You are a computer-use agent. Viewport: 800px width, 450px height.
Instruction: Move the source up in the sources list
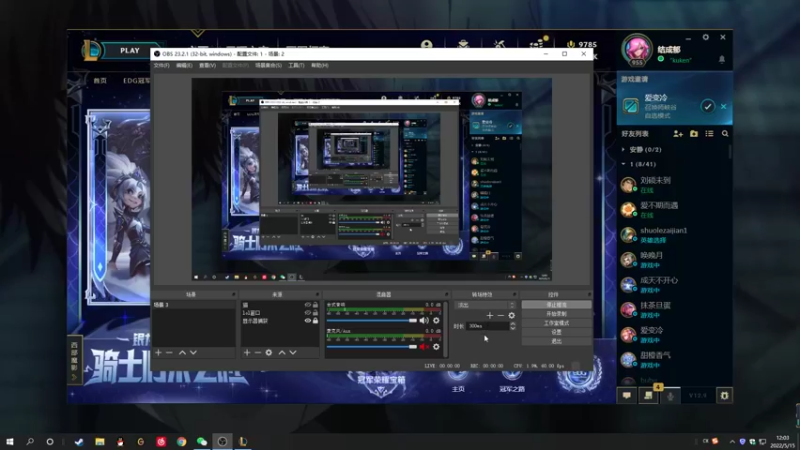(x=282, y=353)
